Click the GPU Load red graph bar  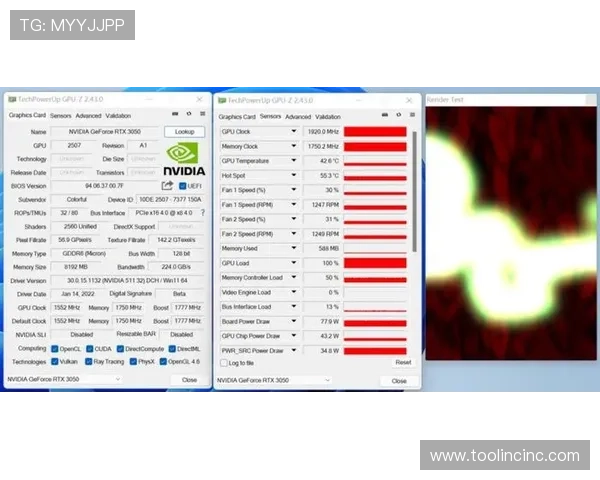point(375,263)
